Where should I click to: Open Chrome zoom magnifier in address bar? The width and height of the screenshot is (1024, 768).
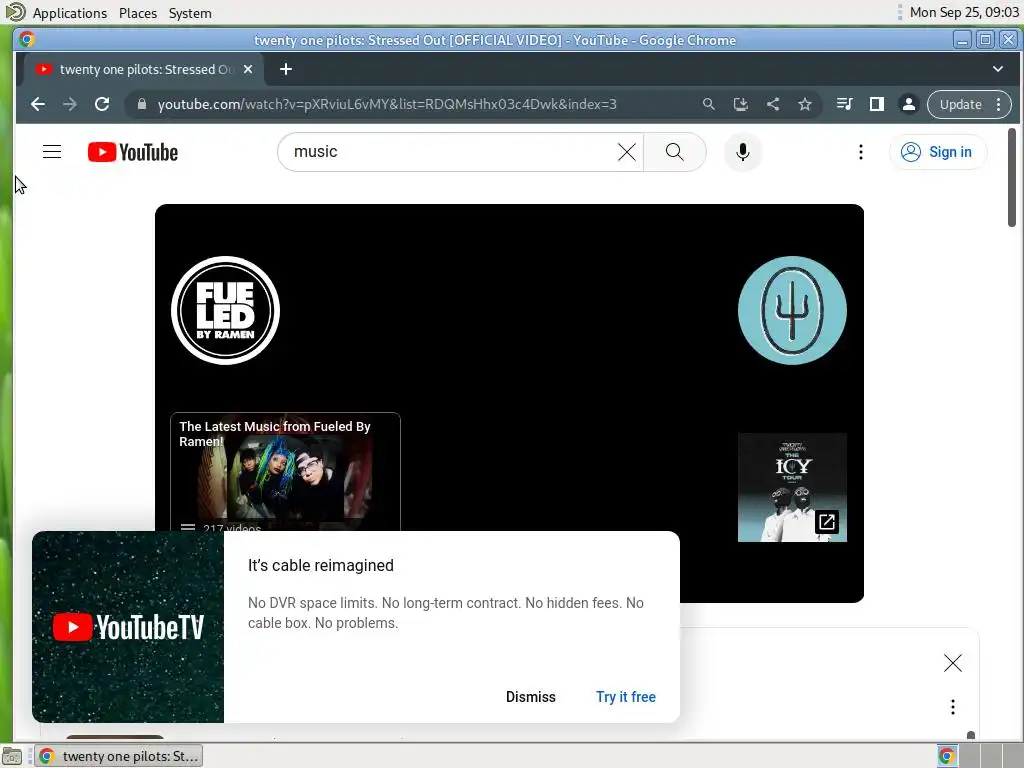[x=709, y=104]
